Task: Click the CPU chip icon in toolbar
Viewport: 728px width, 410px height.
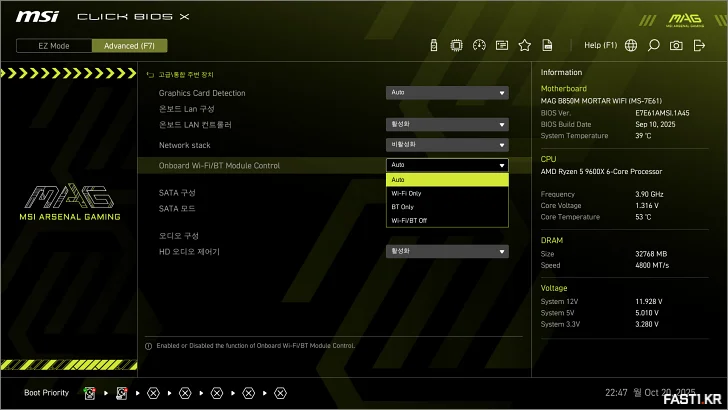Action: click(456, 46)
